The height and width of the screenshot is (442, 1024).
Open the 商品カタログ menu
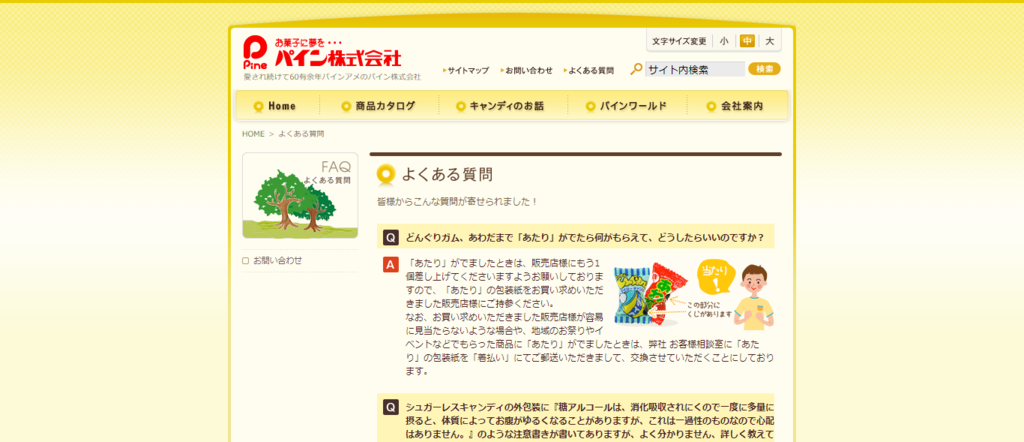(378, 106)
